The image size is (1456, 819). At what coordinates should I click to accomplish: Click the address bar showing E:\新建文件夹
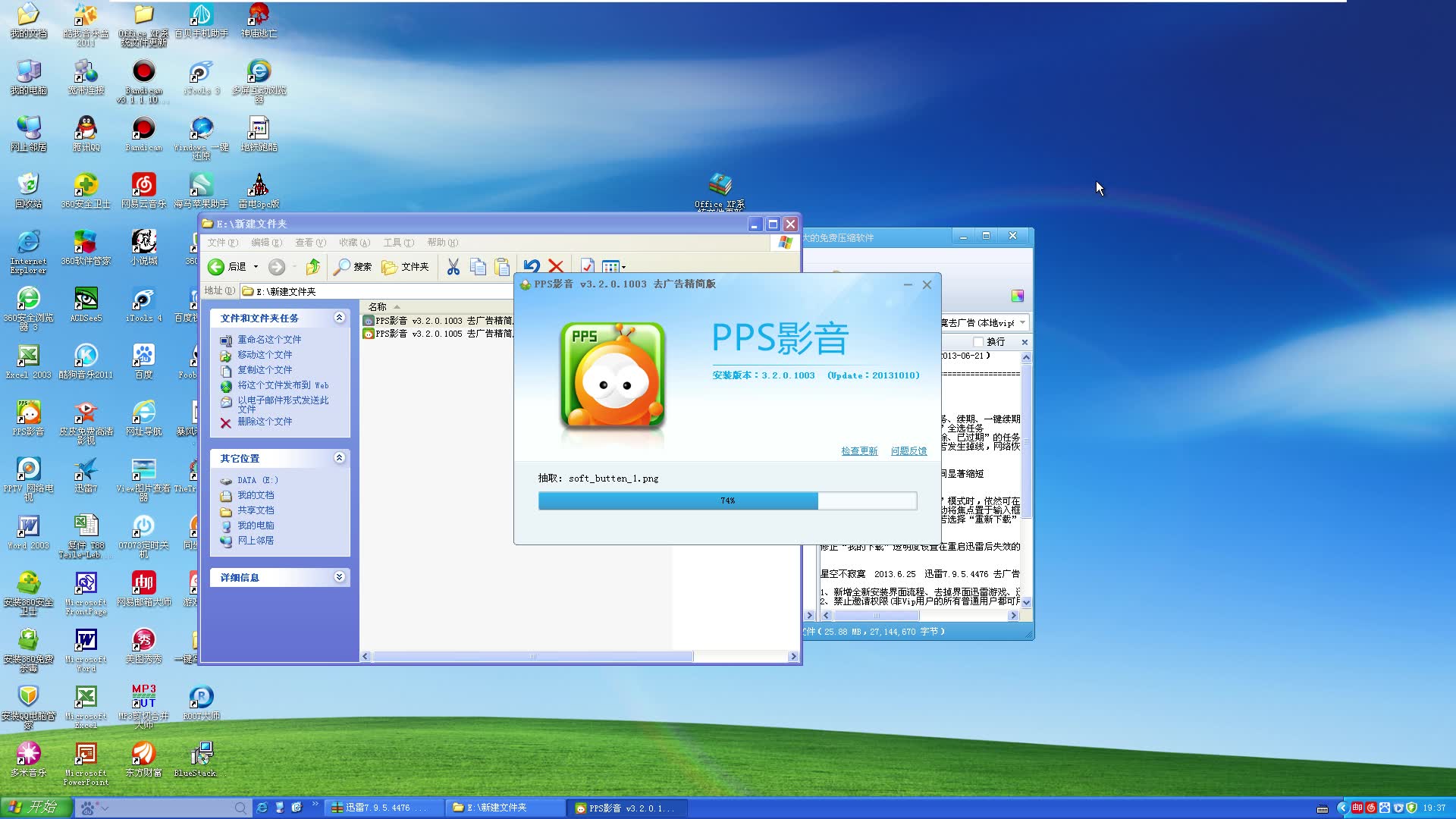coord(376,291)
